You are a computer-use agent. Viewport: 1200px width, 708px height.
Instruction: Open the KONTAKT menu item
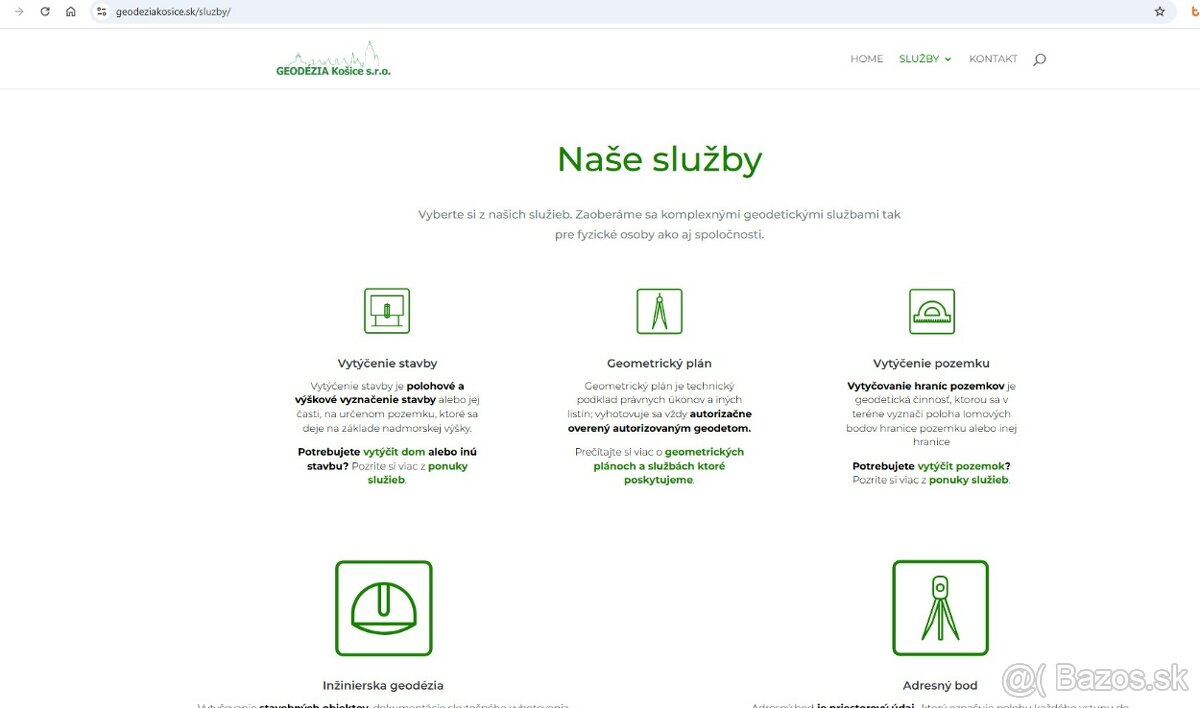coord(993,59)
